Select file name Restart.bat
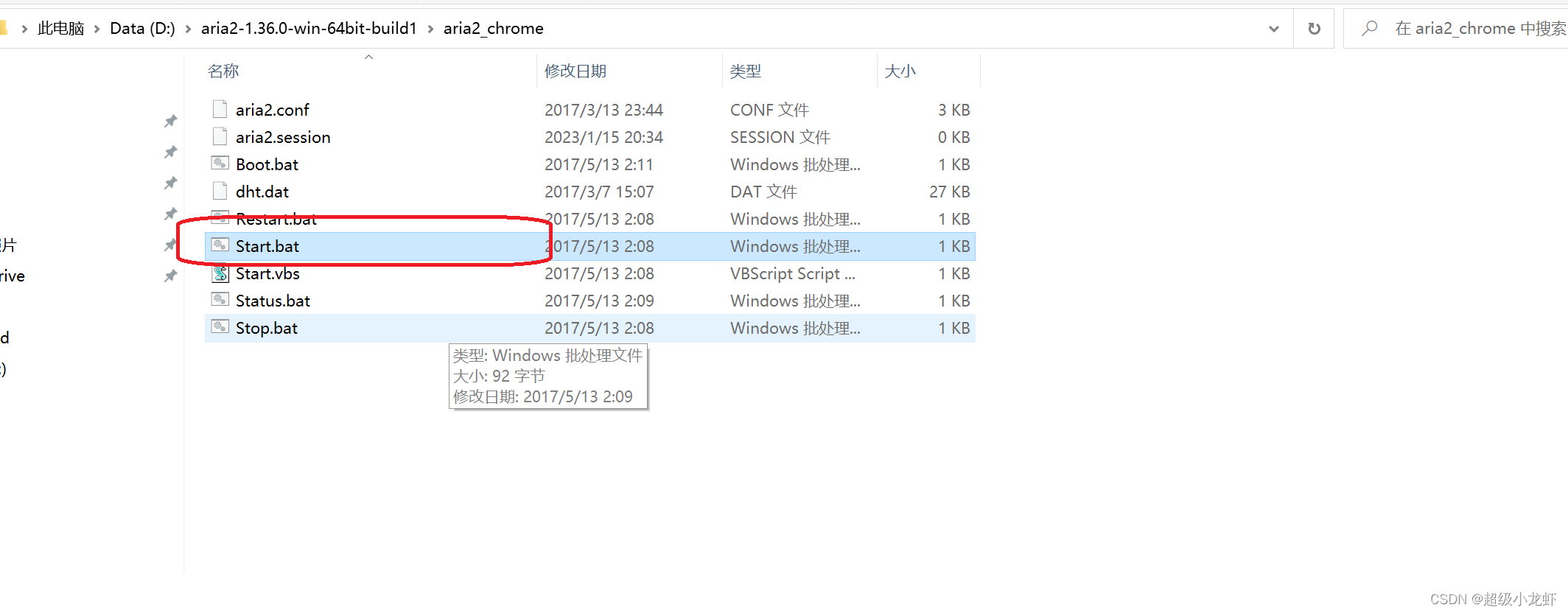The height and width of the screenshot is (613, 1568). coord(276,219)
